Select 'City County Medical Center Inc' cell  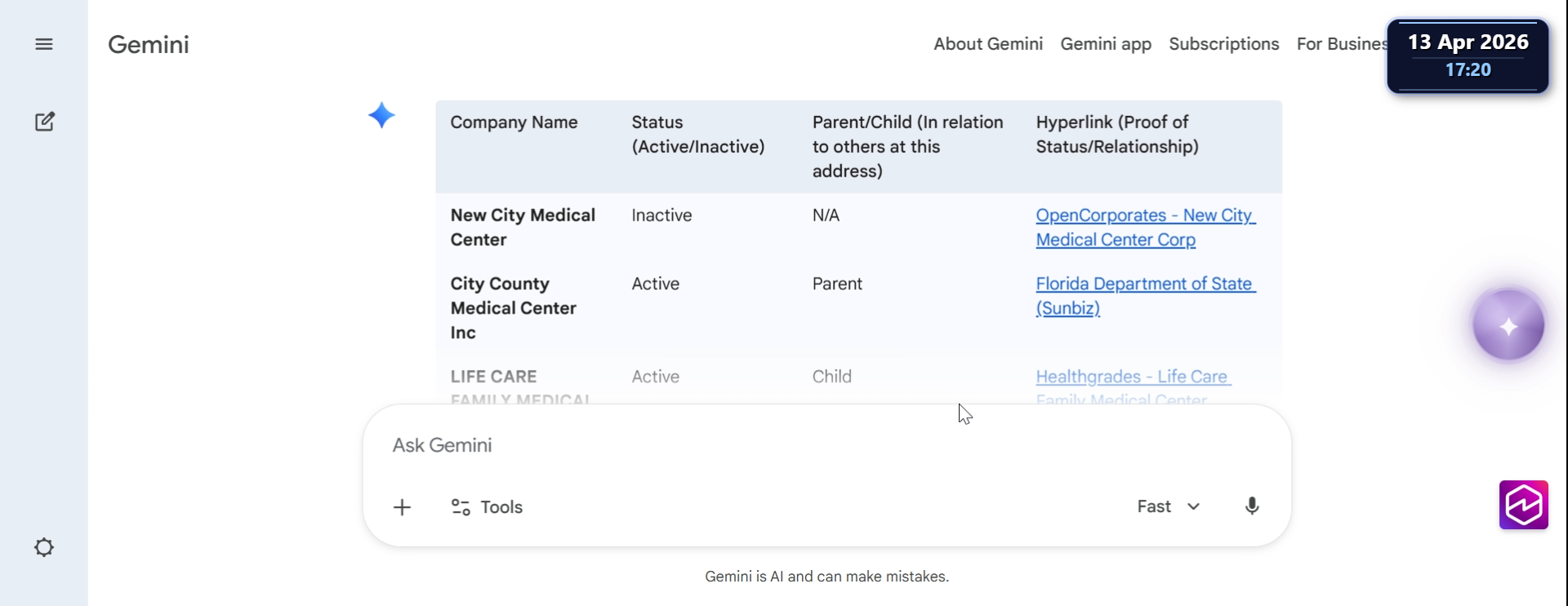pos(514,308)
